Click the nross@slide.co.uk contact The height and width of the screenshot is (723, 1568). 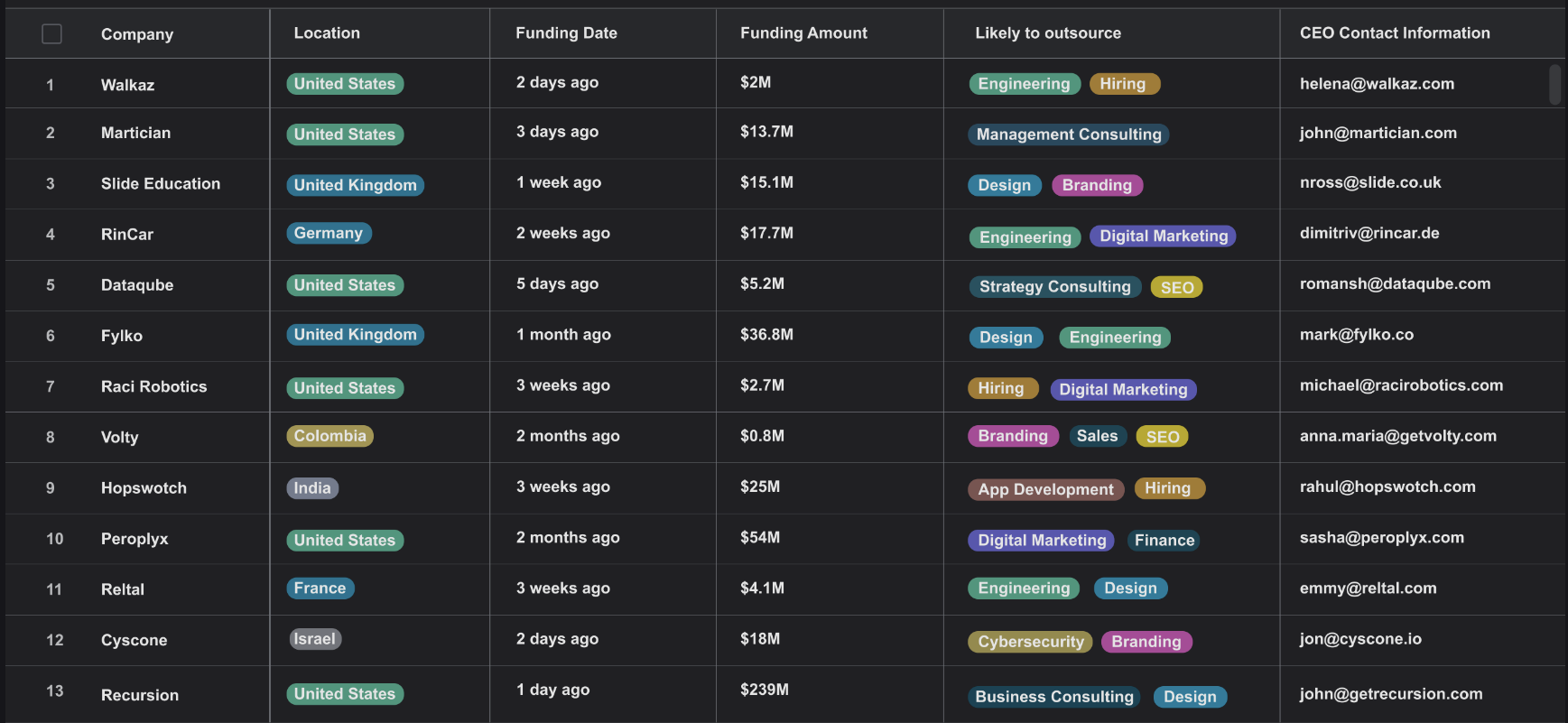tap(1370, 182)
